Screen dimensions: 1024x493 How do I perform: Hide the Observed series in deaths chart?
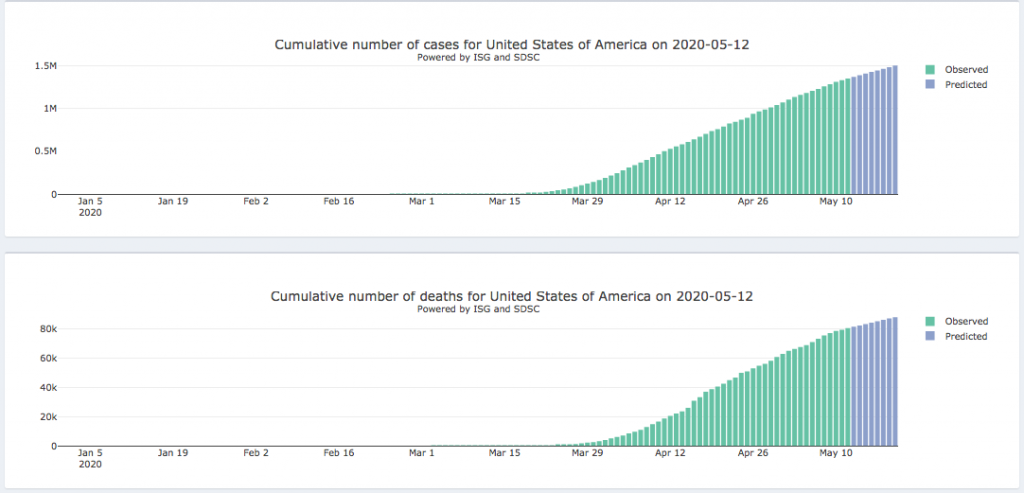966,321
